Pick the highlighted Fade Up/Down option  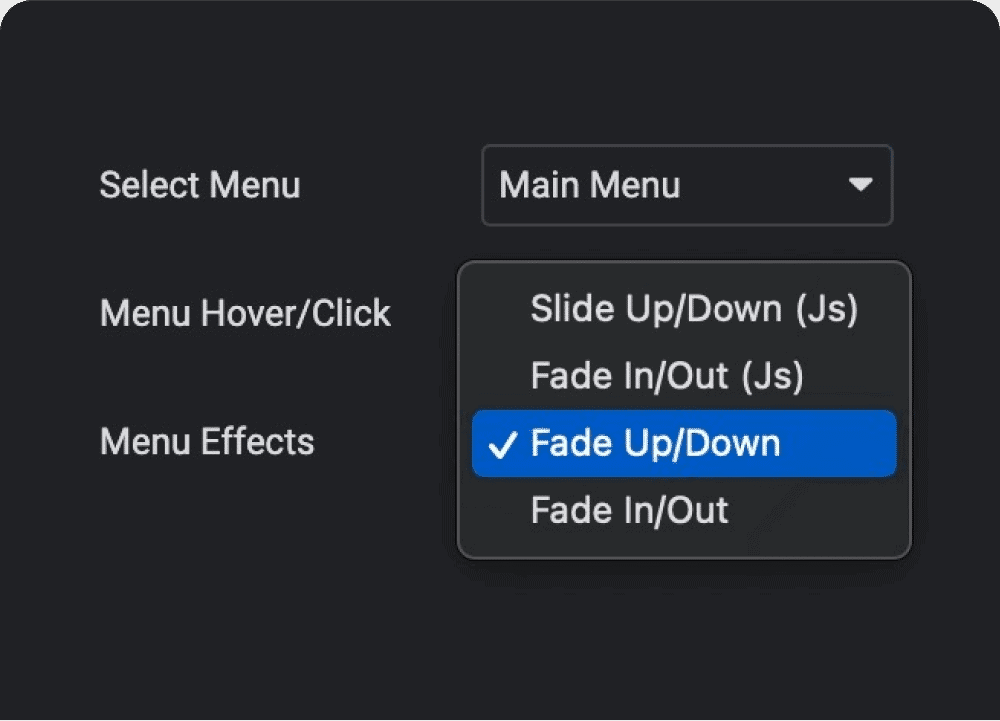pos(684,443)
